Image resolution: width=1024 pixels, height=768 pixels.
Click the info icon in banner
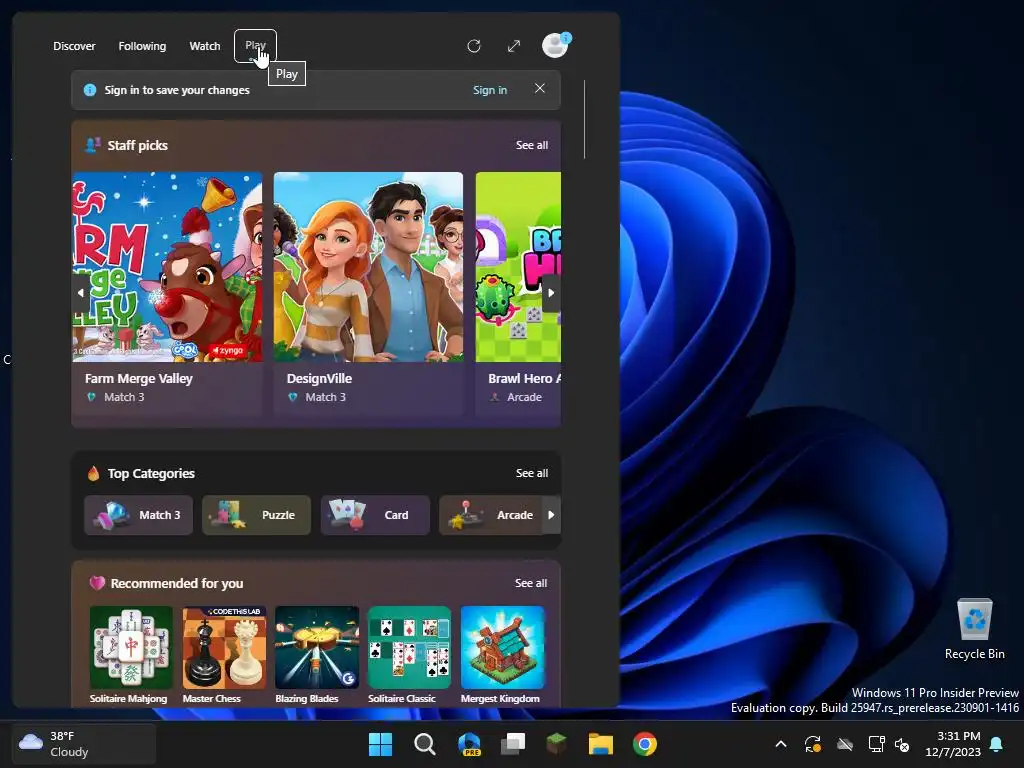[90, 90]
